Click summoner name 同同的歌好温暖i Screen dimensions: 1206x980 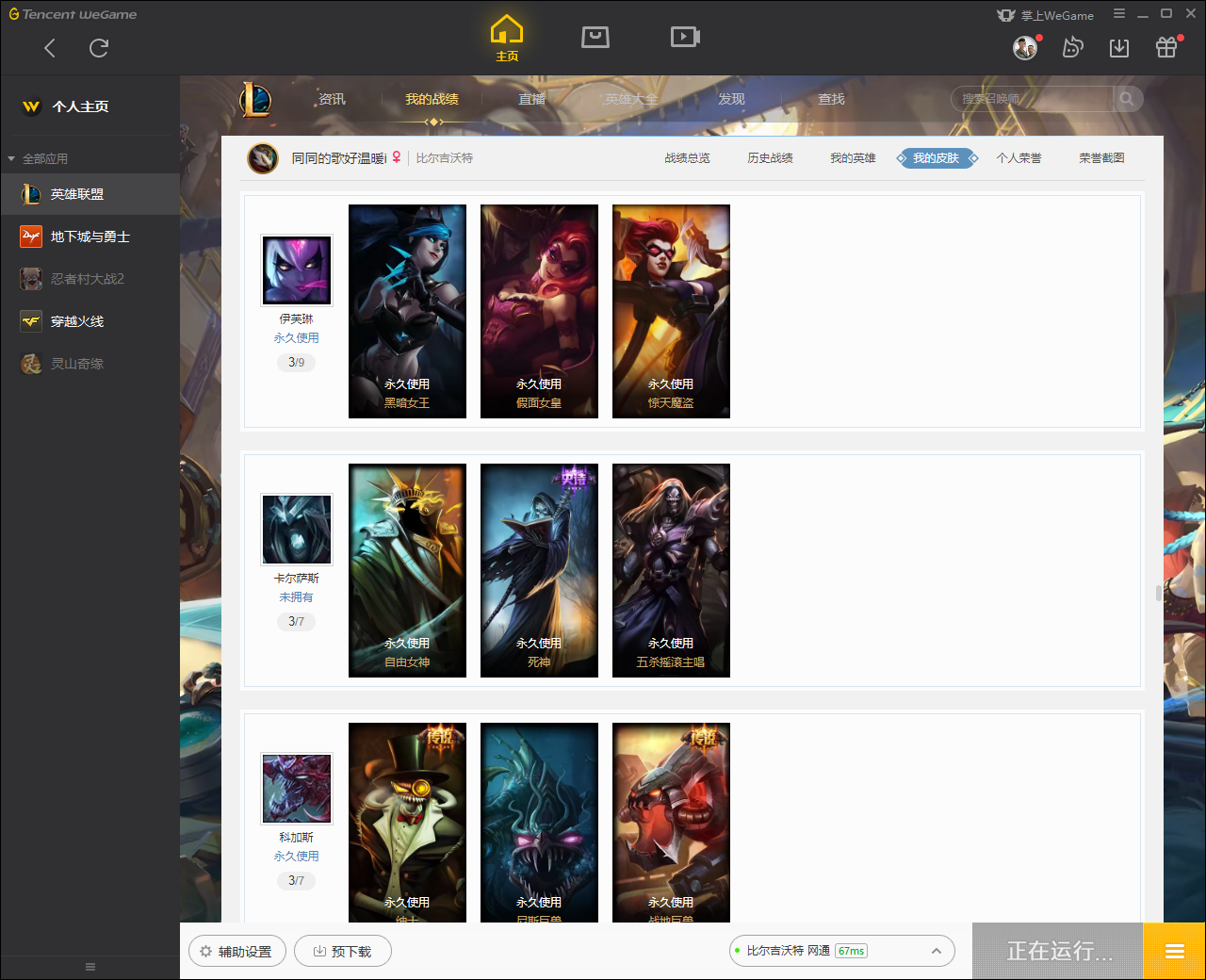pyautogui.click(x=339, y=158)
